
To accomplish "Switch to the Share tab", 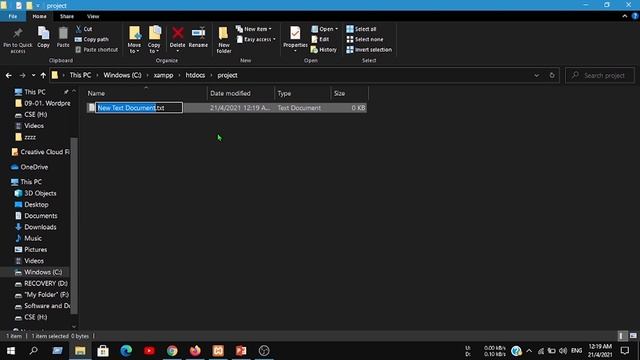I will (67, 16).
